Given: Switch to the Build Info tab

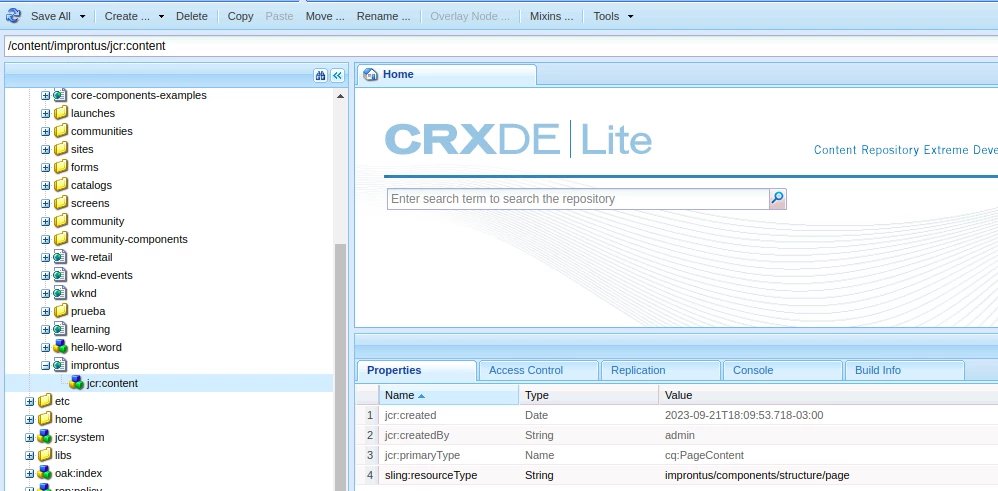Looking at the screenshot, I should (x=904, y=370).
